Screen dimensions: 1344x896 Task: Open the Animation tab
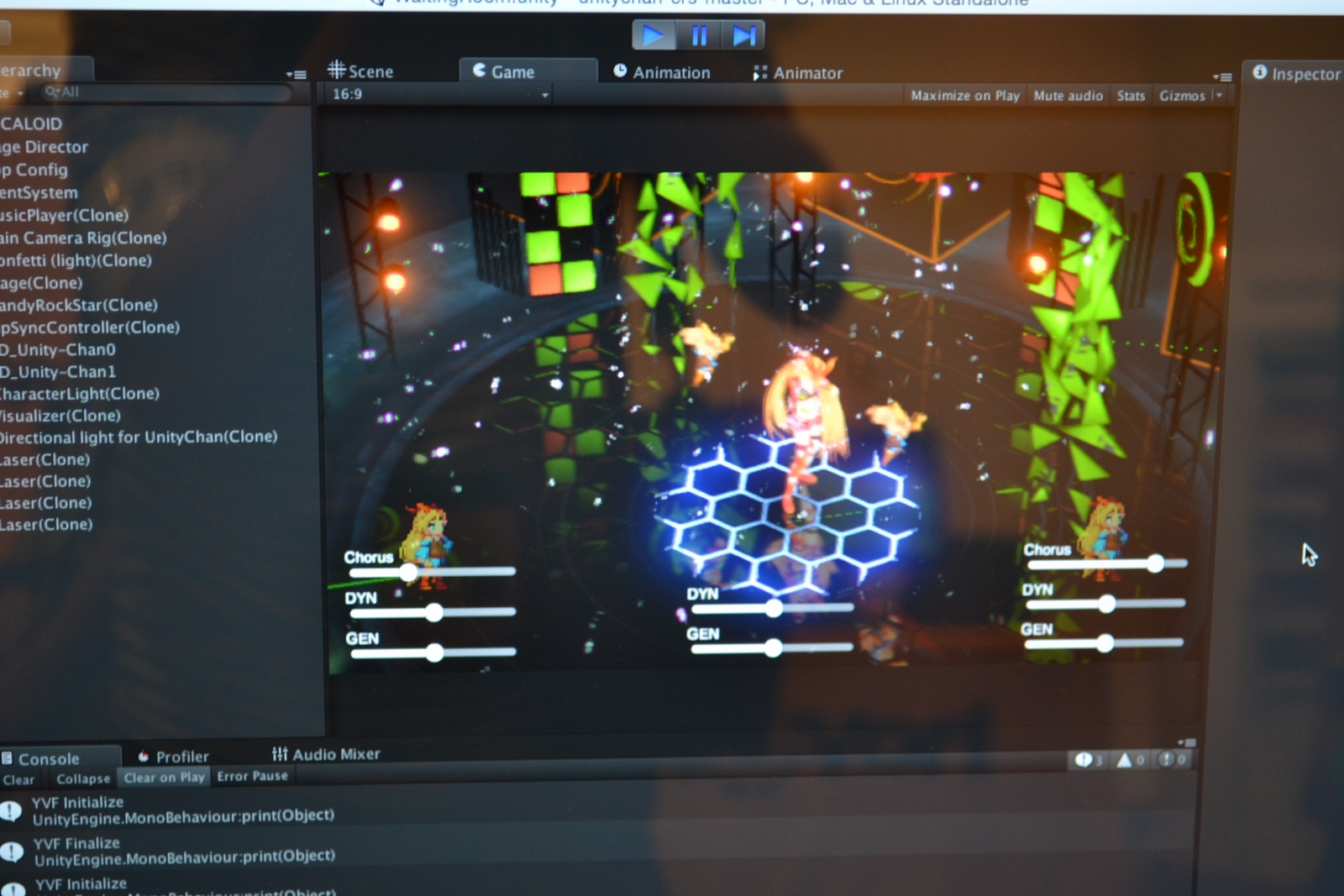662,72
